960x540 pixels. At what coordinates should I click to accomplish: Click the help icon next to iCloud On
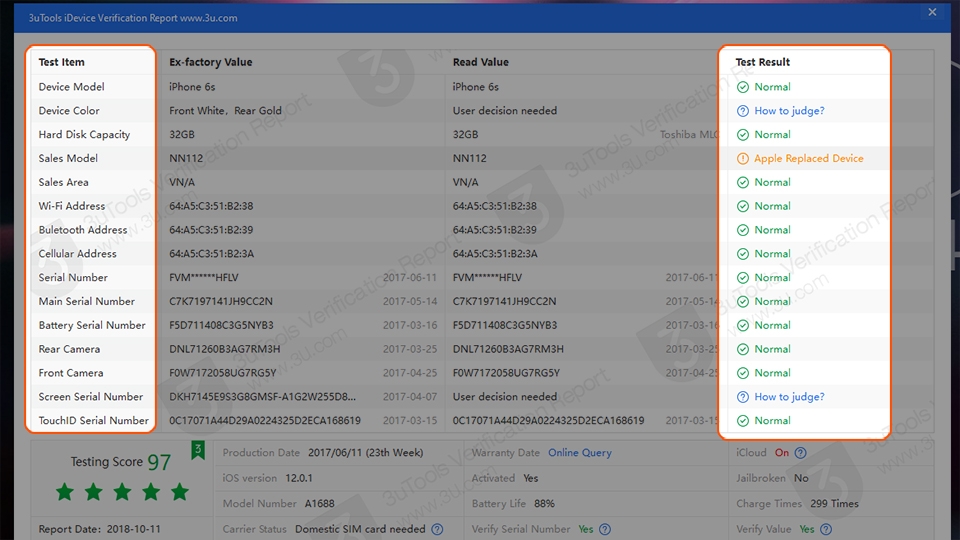pos(800,453)
